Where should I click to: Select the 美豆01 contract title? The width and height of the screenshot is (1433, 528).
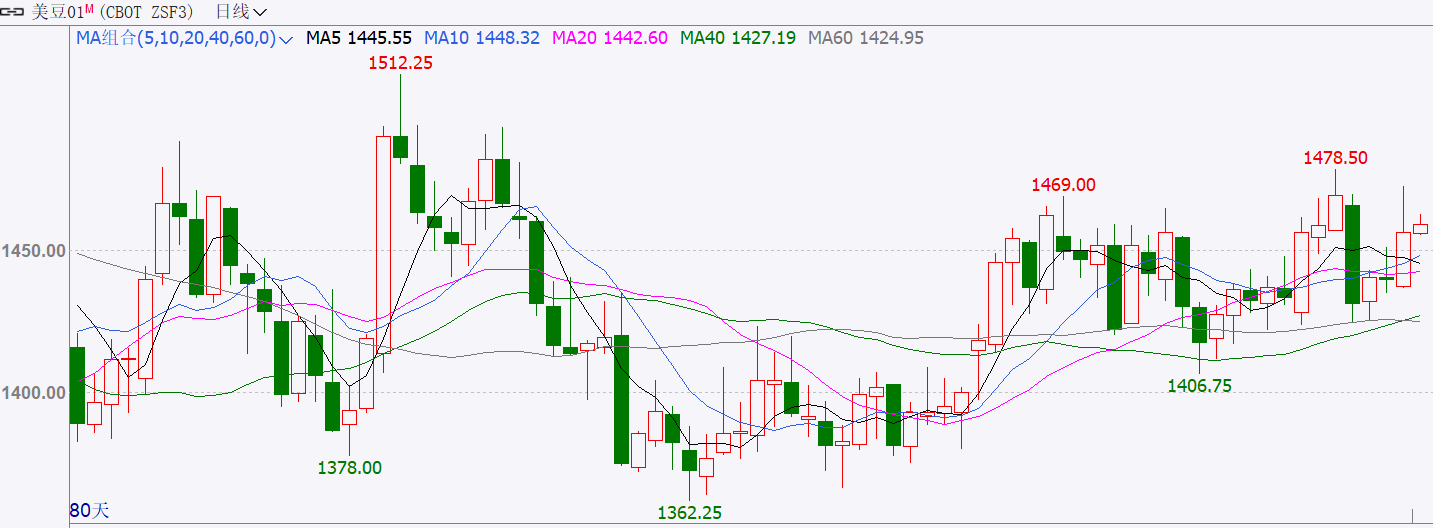pos(56,12)
